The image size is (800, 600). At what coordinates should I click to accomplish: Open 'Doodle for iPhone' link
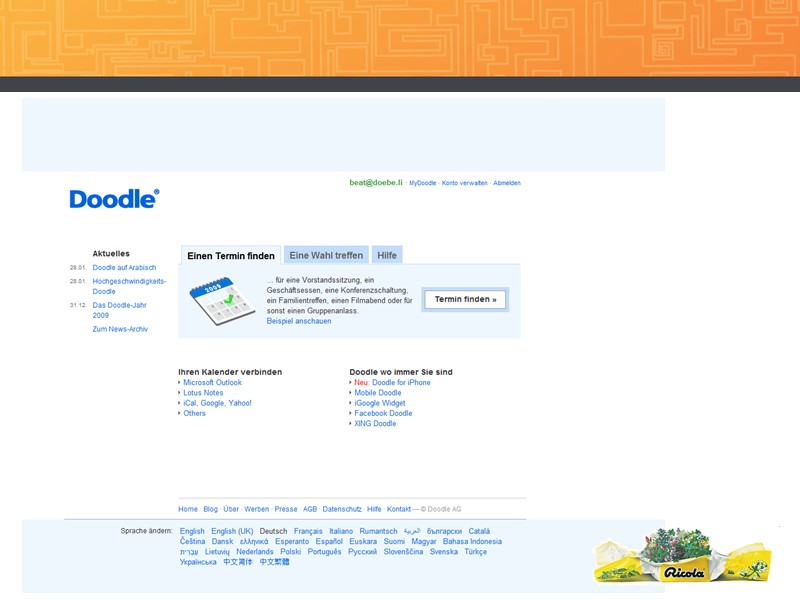click(401, 382)
